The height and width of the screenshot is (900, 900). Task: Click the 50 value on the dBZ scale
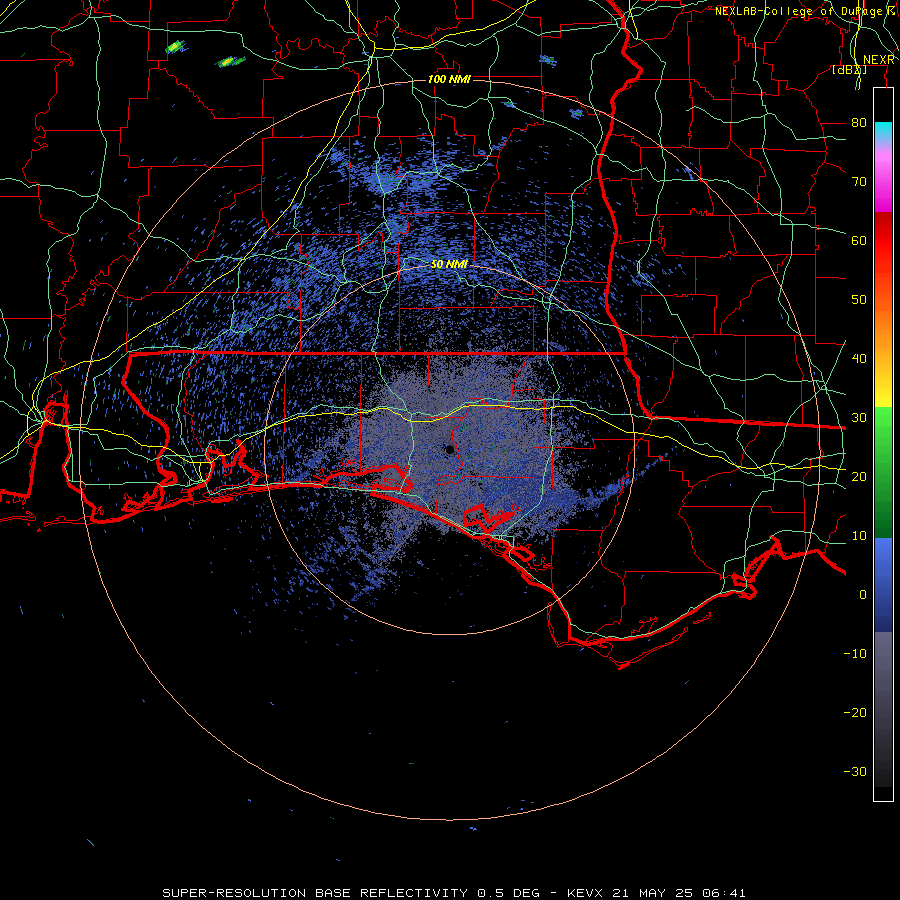[859, 300]
